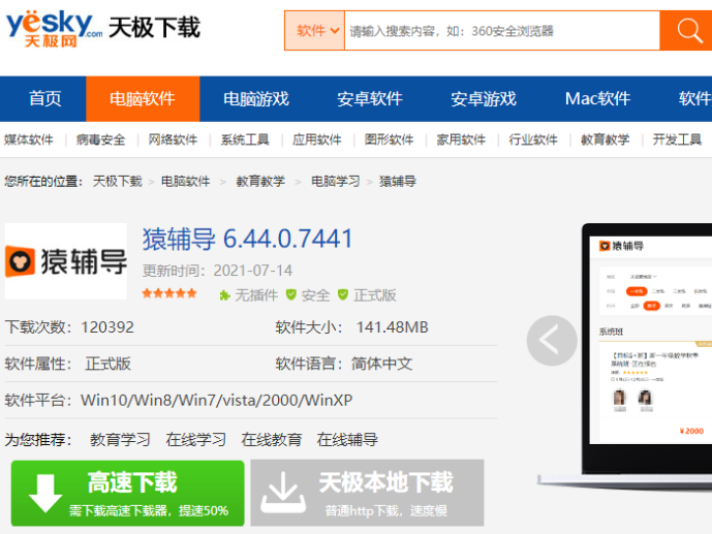The height and width of the screenshot is (534, 712).
Task: Click the 更新时间: 2021-07-14 text
Action: [x=218, y=271]
